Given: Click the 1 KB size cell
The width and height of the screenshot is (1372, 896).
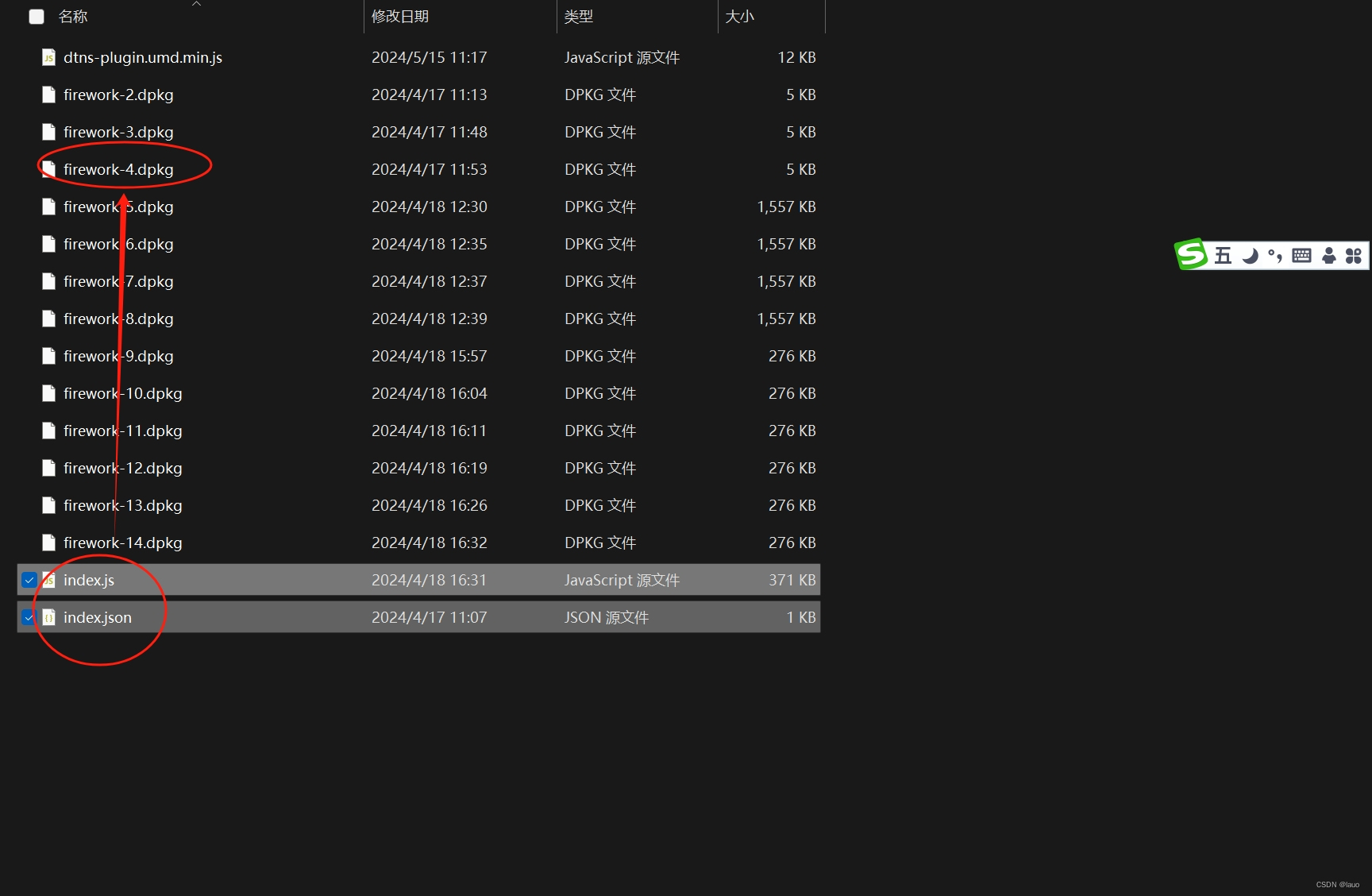Looking at the screenshot, I should pyautogui.click(x=801, y=617).
